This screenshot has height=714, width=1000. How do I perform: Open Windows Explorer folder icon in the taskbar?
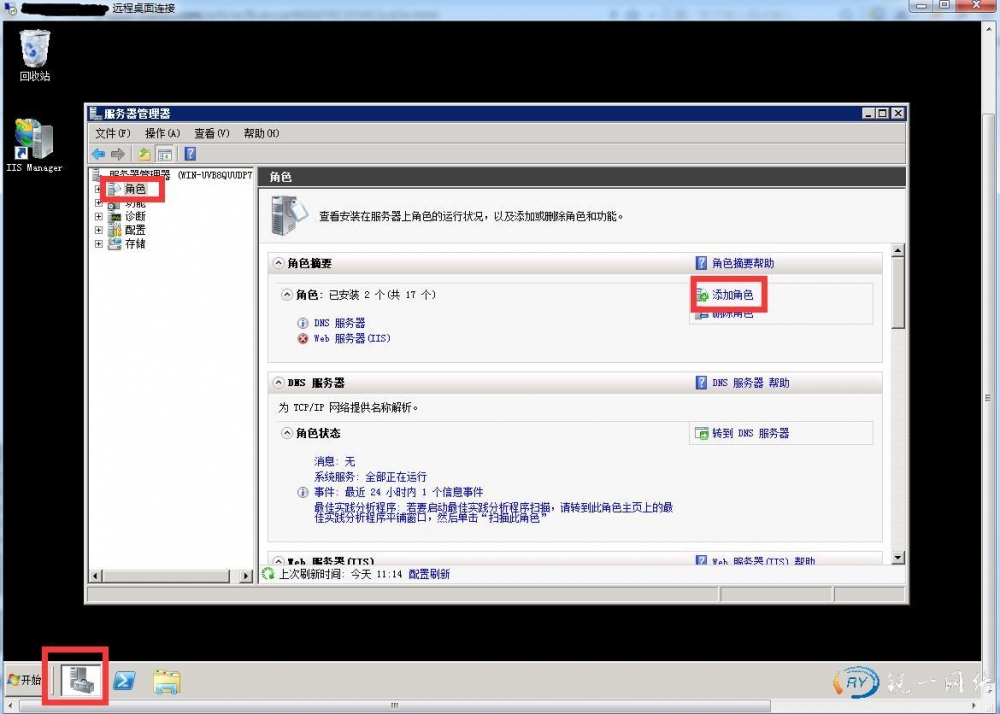(167, 681)
